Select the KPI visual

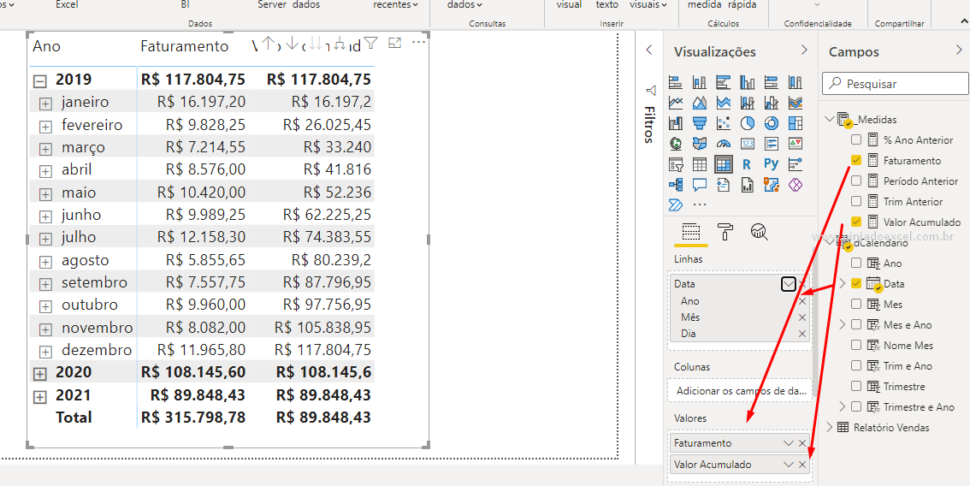(x=796, y=143)
